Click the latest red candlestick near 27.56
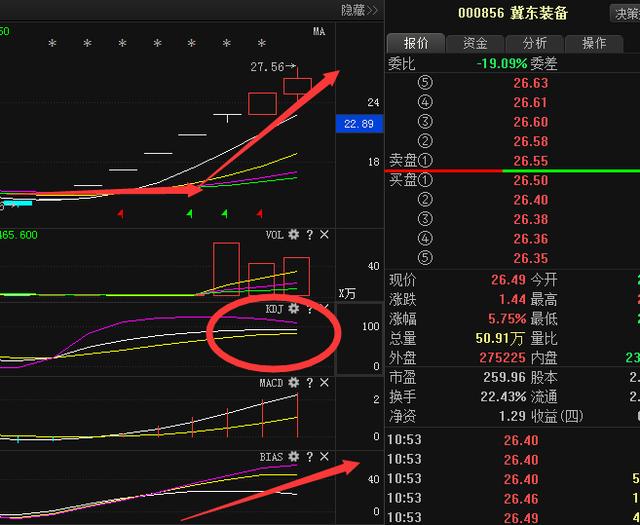Viewport: 640px width, 525px height. 298,86
